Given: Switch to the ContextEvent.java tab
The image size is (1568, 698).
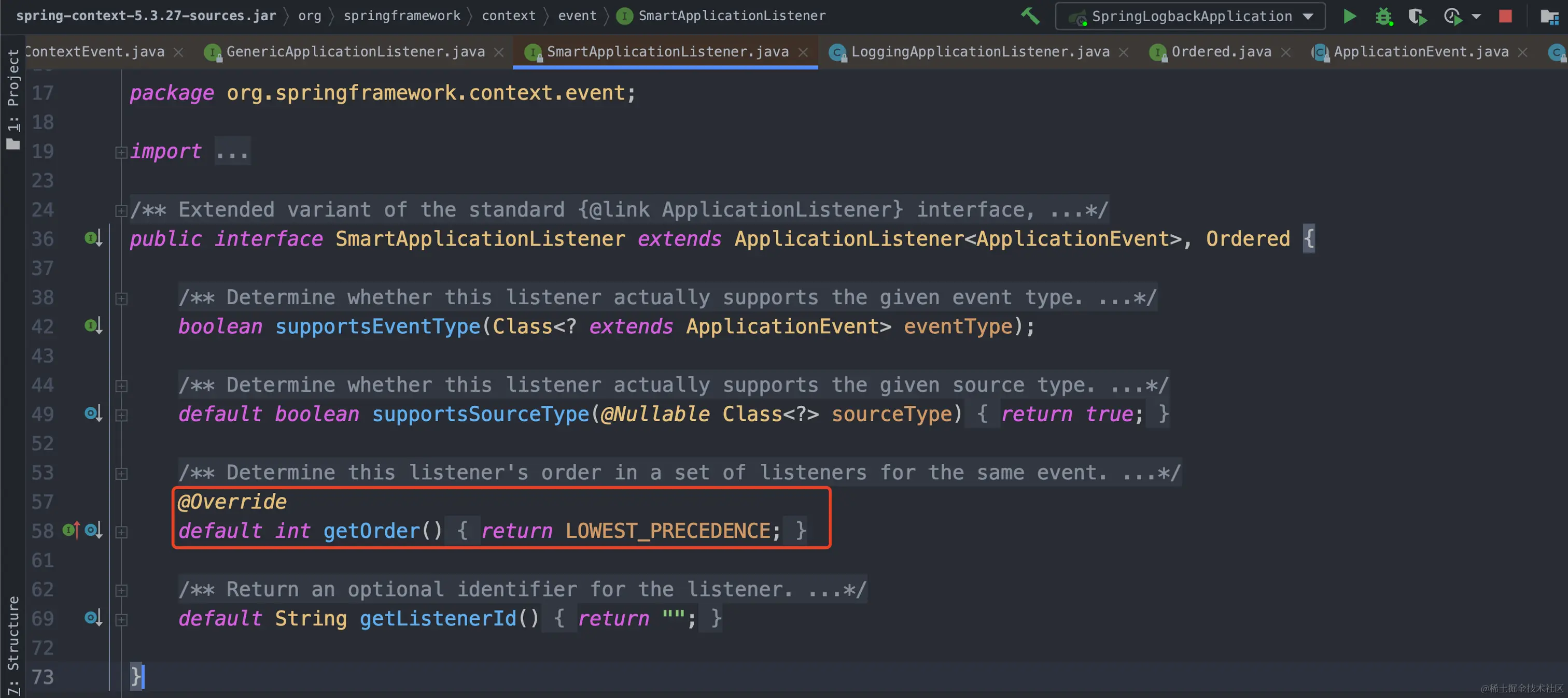Looking at the screenshot, I should [x=94, y=52].
